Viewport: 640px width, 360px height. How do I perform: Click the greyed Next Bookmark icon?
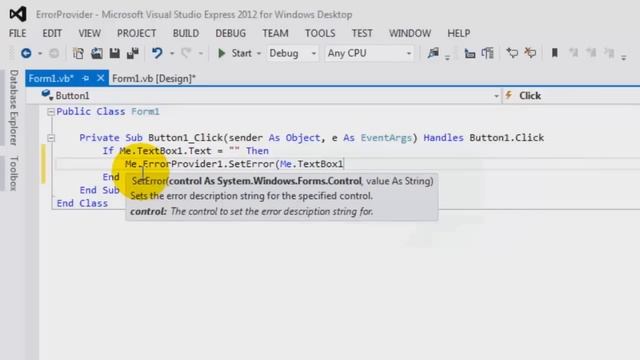[x=591, y=53]
